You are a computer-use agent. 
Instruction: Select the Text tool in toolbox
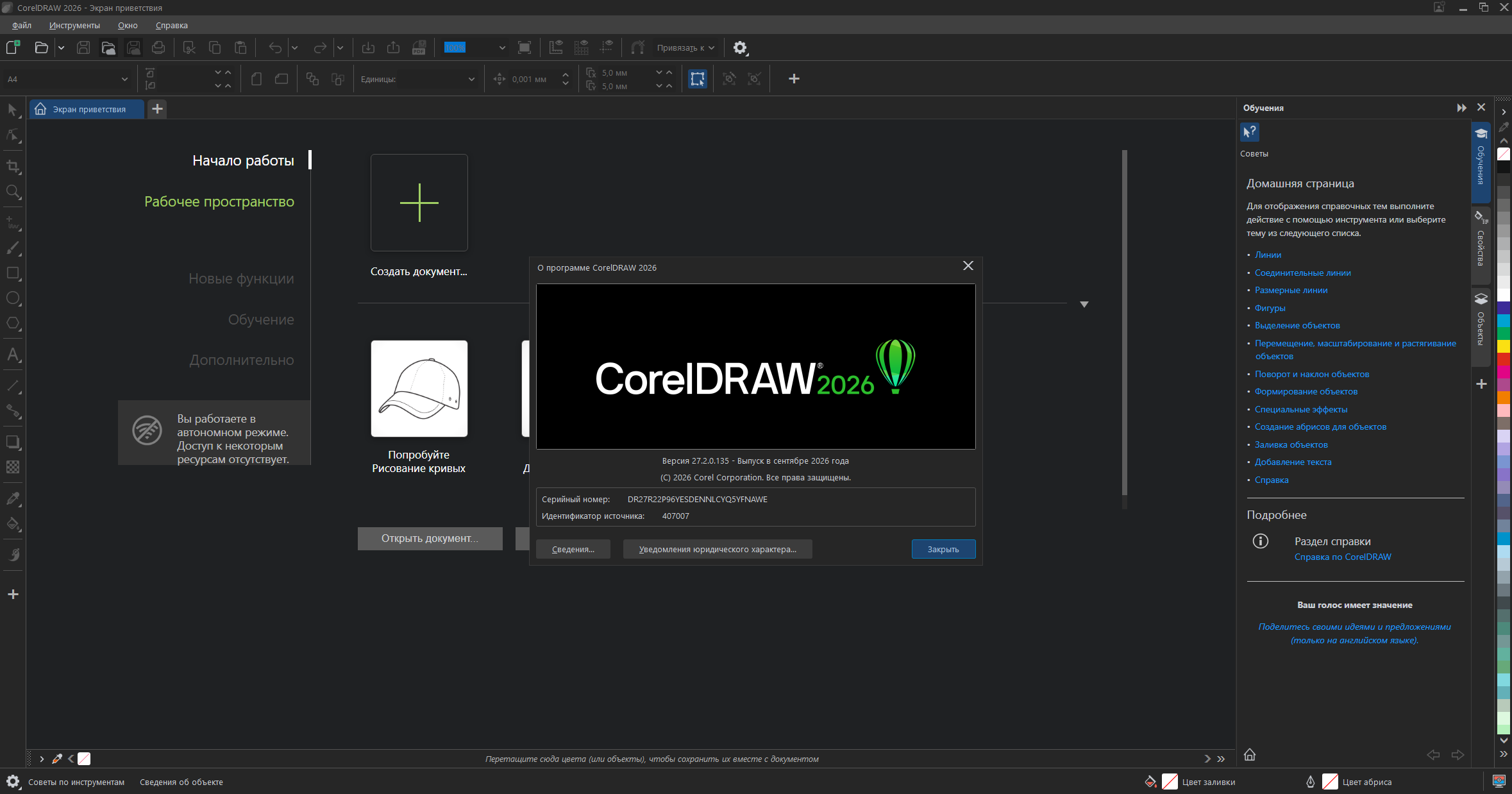coord(13,355)
